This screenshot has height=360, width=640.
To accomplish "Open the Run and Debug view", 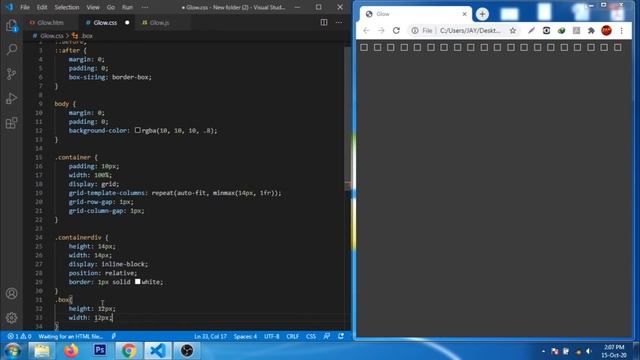I will tap(11, 98).
